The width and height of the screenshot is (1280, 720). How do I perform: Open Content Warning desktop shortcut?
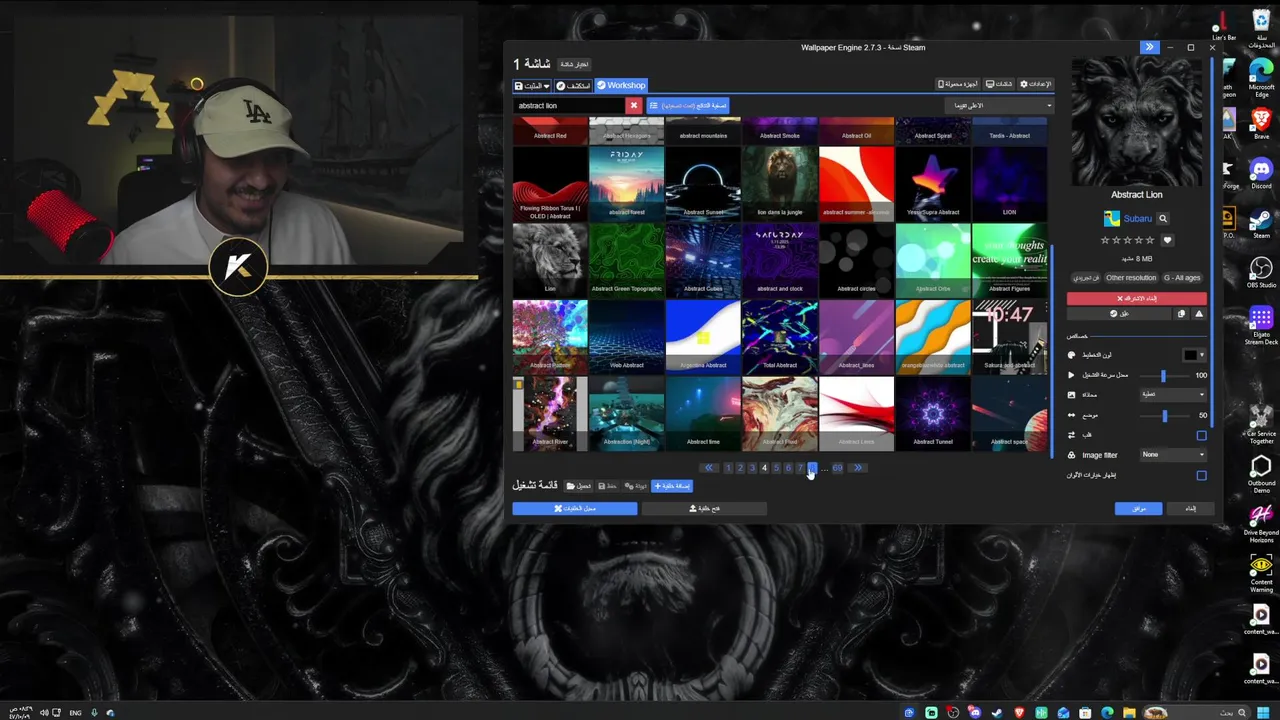(x=1261, y=573)
